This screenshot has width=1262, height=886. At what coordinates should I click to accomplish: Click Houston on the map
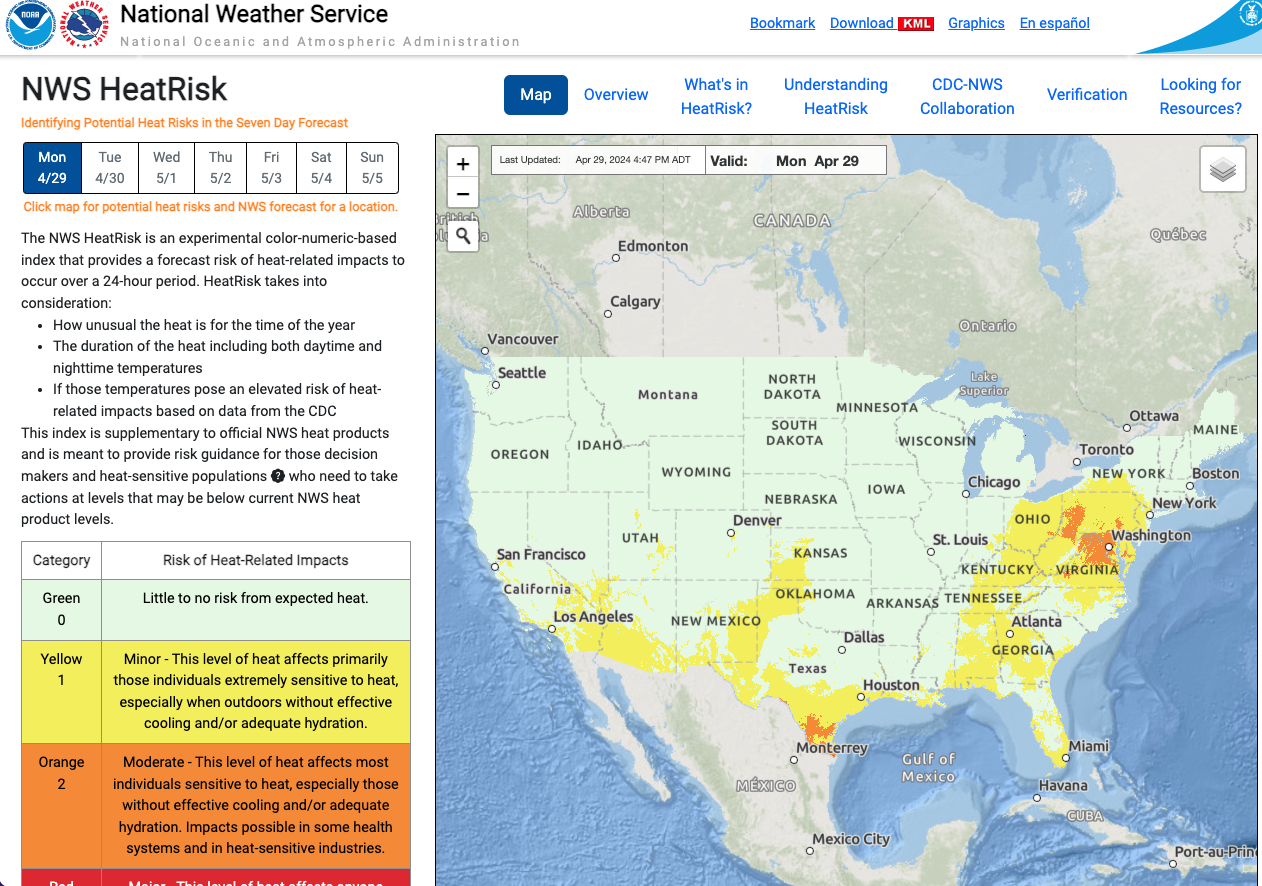(891, 686)
